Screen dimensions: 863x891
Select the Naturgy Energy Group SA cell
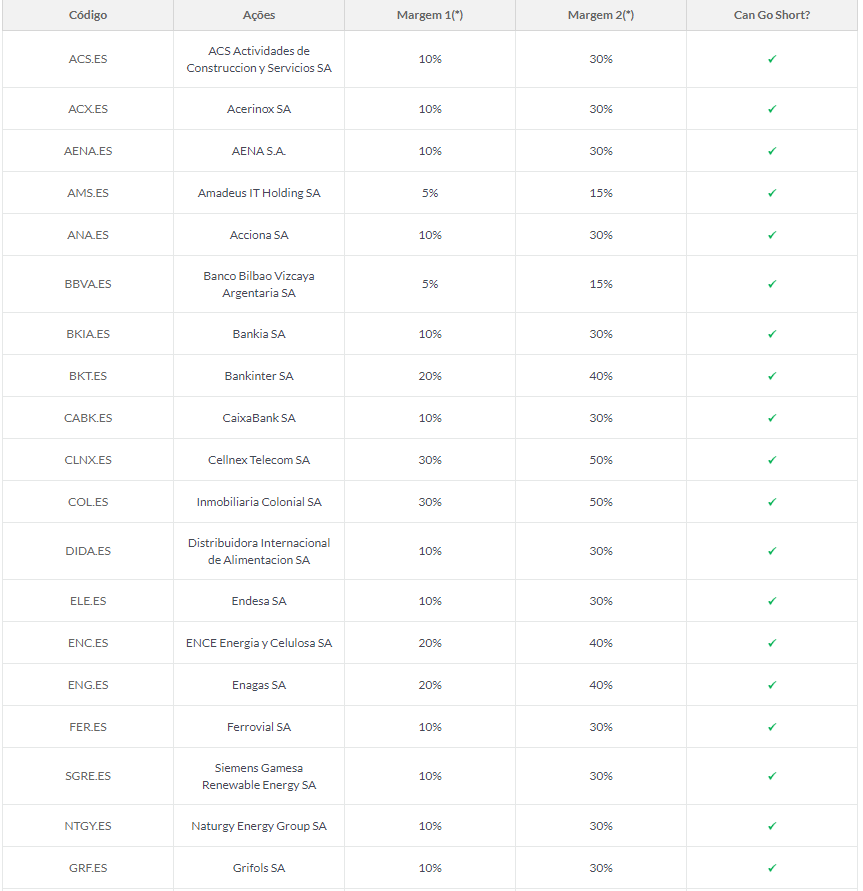(259, 826)
